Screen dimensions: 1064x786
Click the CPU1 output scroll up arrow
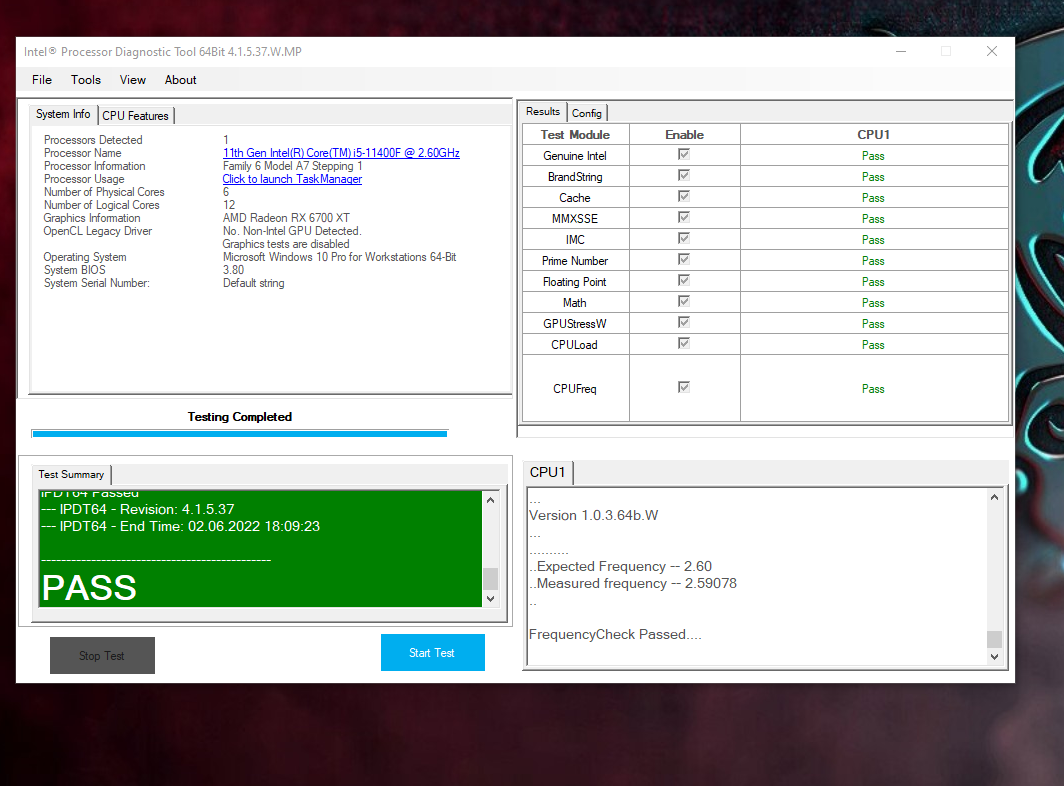pyautogui.click(x=994, y=498)
